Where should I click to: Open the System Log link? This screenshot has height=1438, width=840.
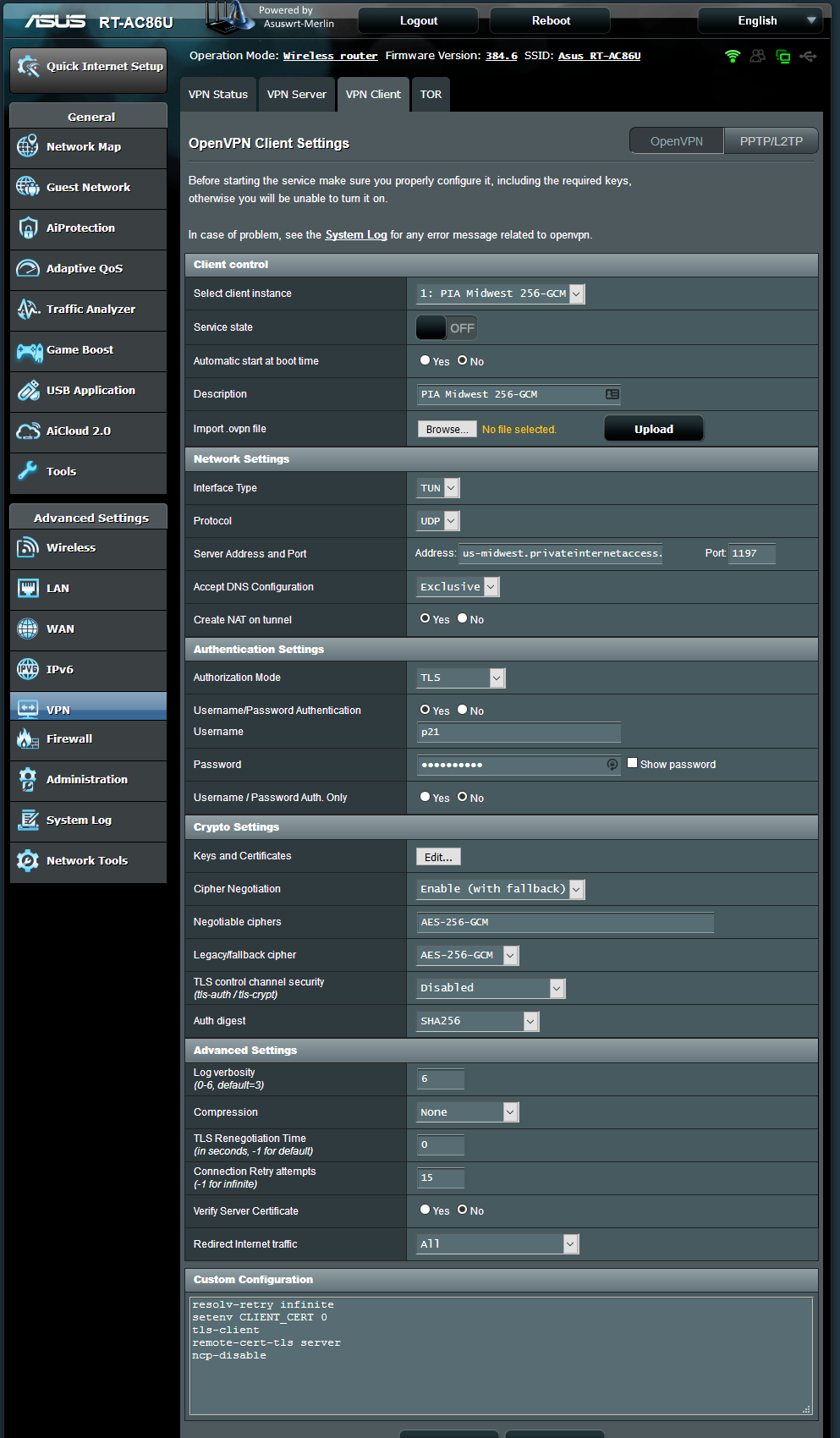click(356, 235)
